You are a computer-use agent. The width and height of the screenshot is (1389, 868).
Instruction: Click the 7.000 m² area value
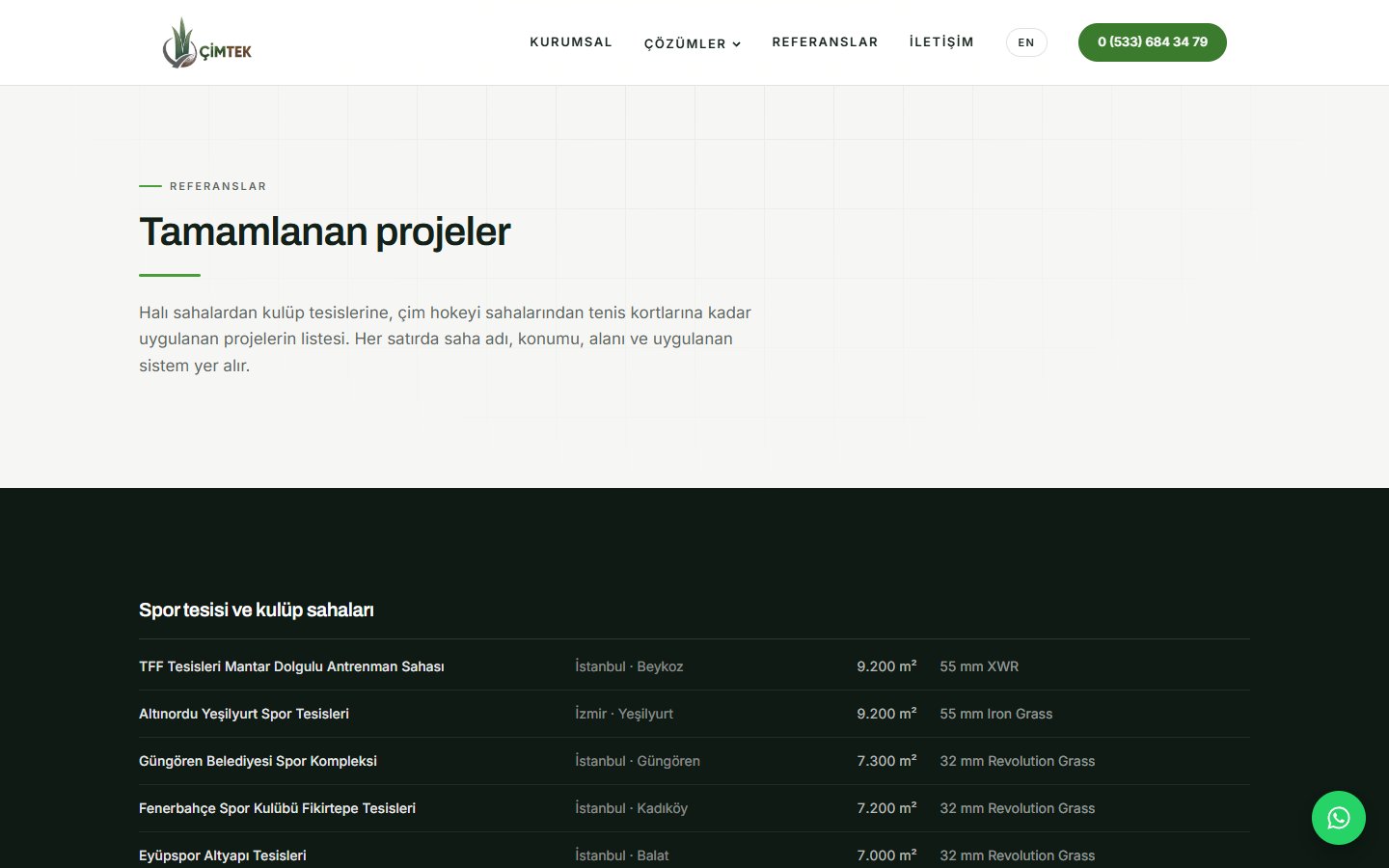click(886, 855)
